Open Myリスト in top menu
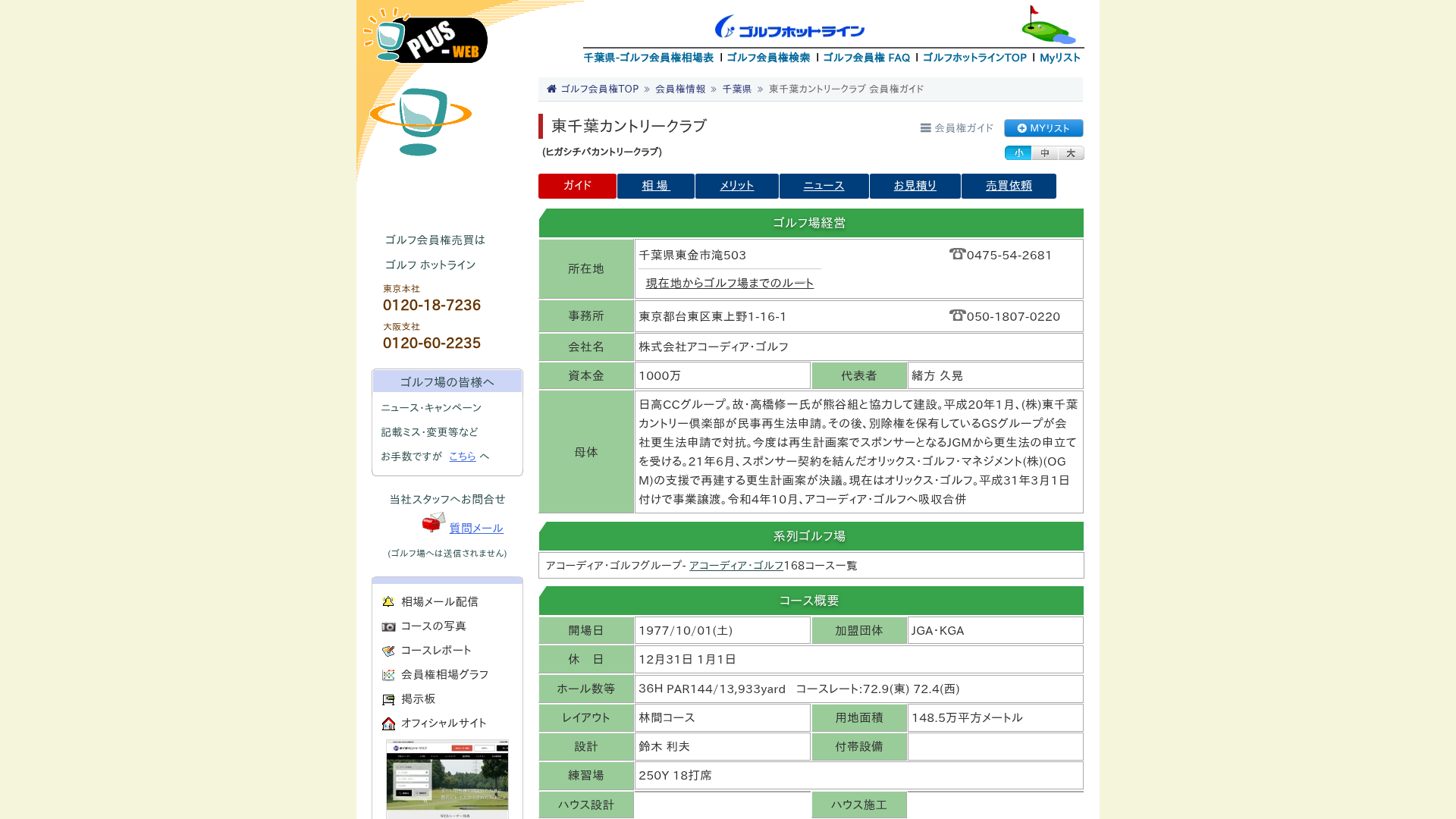The height and width of the screenshot is (819, 1456). tap(1060, 58)
